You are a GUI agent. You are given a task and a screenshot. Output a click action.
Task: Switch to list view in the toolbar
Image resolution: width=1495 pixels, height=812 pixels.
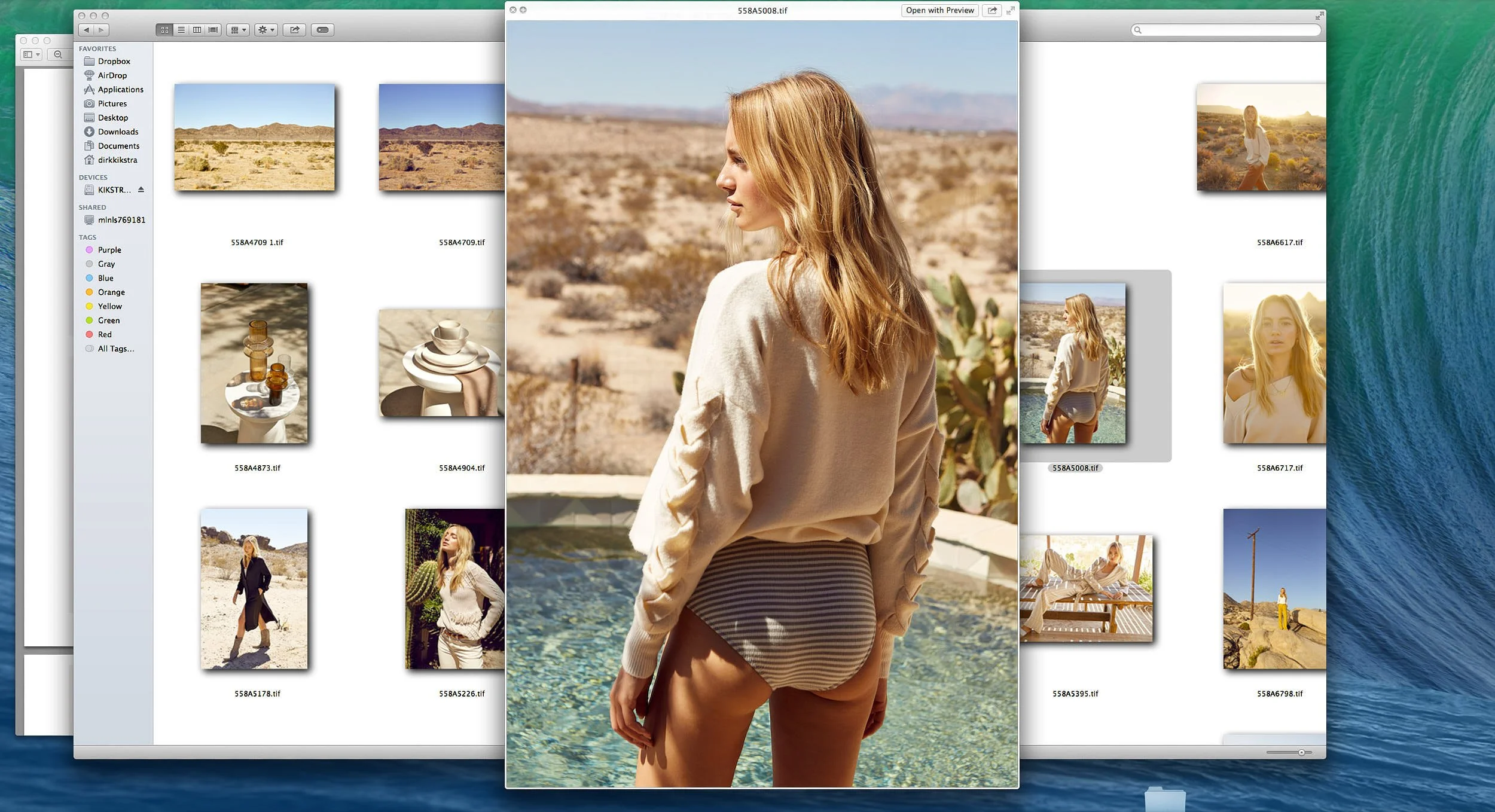click(x=181, y=29)
